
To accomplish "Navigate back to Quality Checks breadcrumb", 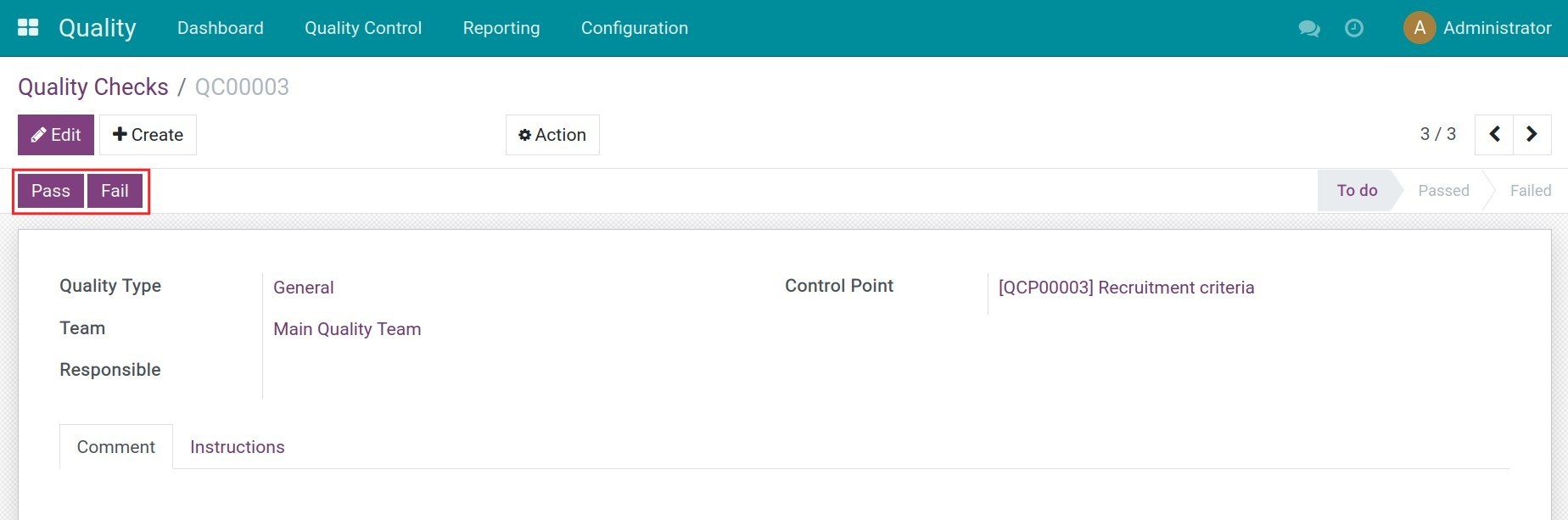I will pyautogui.click(x=93, y=87).
